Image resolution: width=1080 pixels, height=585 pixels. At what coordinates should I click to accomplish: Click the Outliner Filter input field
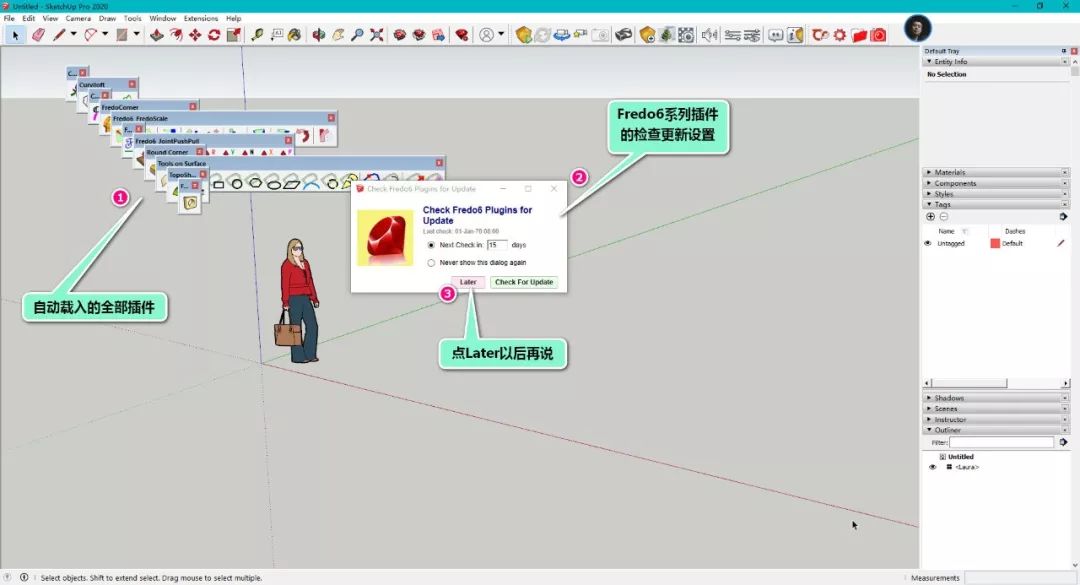click(1001, 442)
